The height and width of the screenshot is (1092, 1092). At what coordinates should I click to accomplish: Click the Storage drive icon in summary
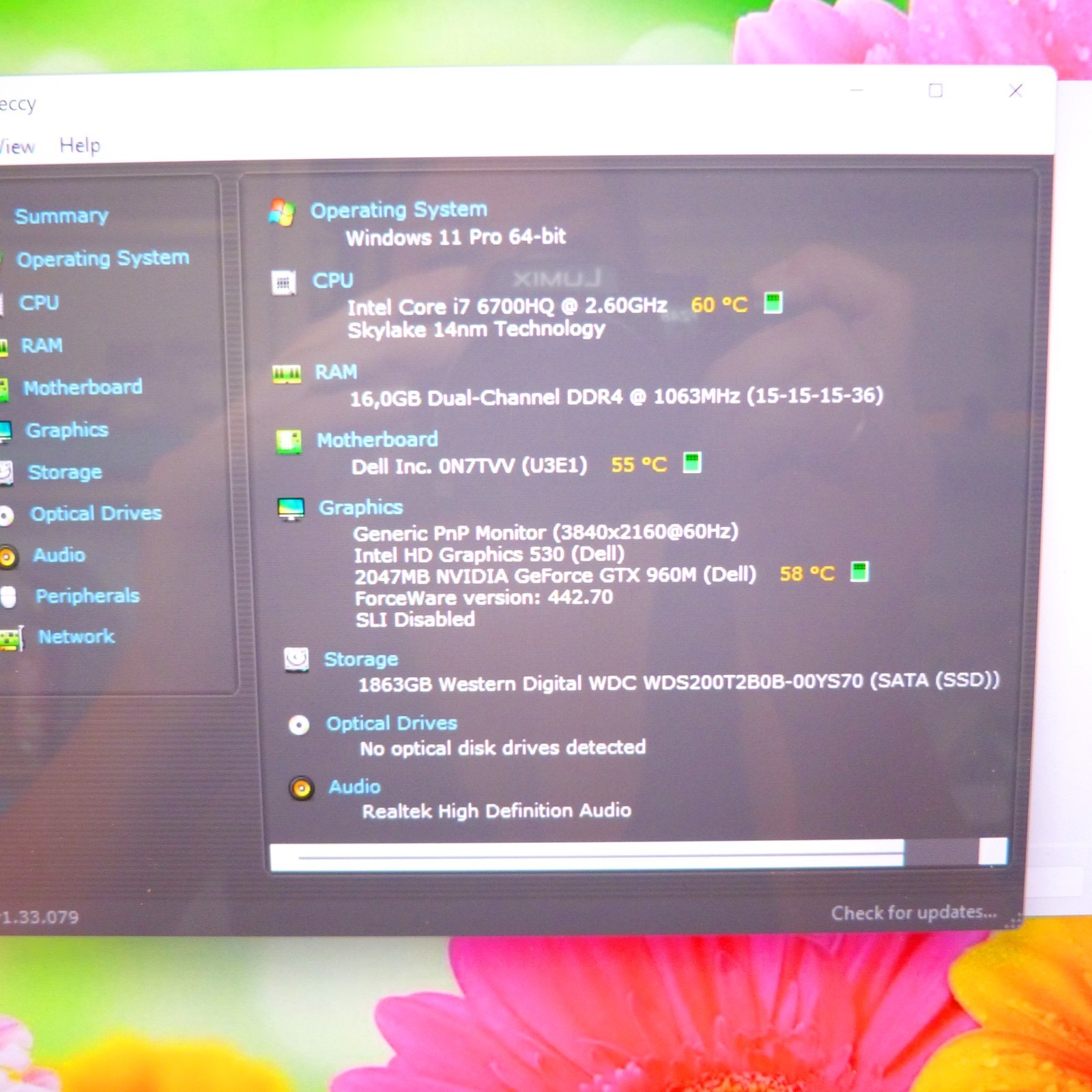click(x=296, y=659)
